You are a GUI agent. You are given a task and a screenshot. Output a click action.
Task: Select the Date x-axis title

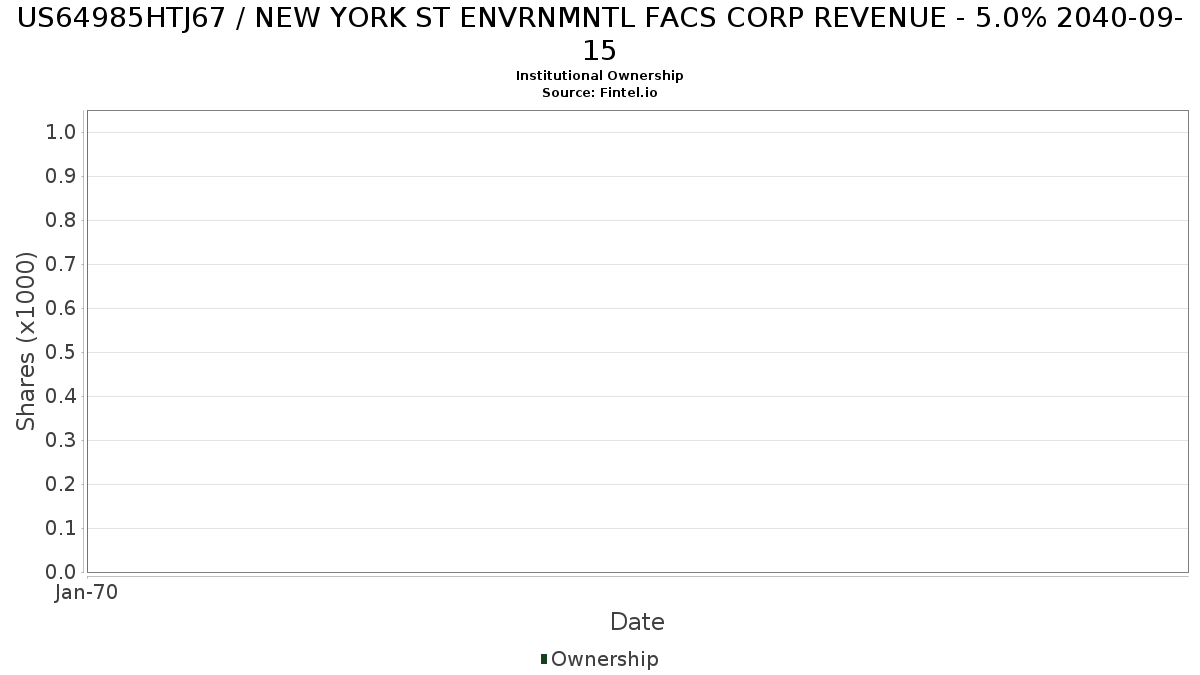[x=637, y=622]
